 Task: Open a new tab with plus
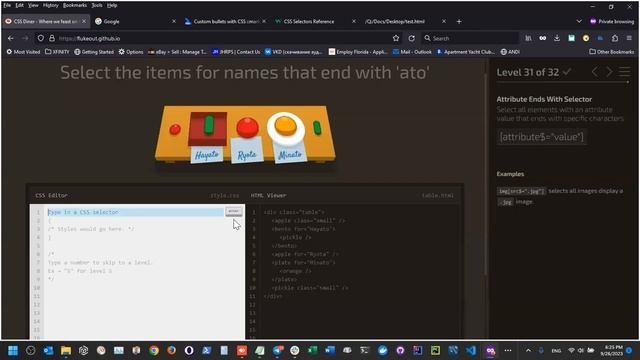pyautogui.click(x=459, y=21)
